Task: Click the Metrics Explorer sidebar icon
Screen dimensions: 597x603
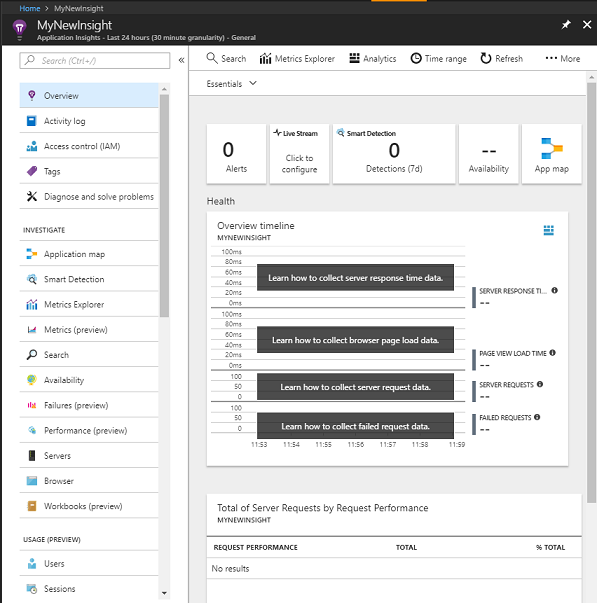Action: pyautogui.click(x=32, y=305)
